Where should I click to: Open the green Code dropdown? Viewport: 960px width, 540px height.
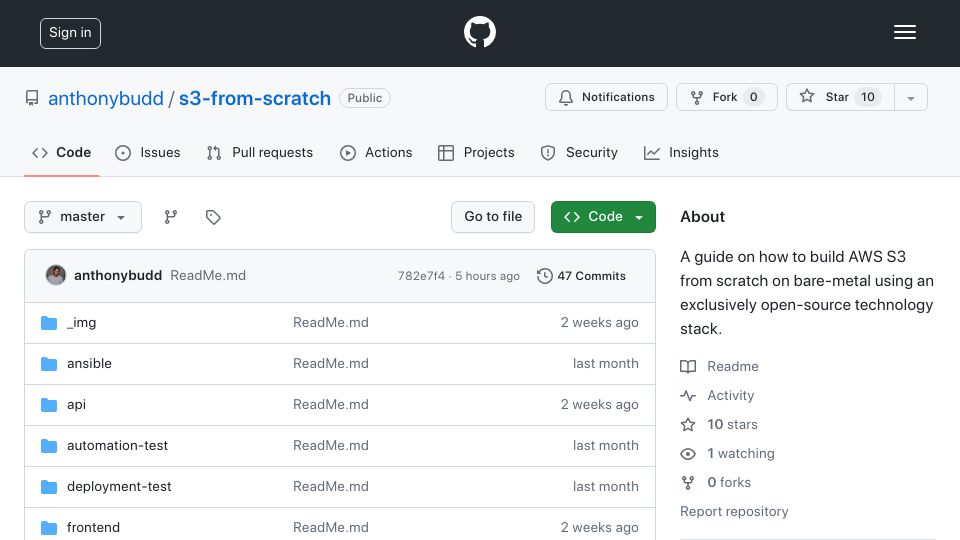point(603,217)
